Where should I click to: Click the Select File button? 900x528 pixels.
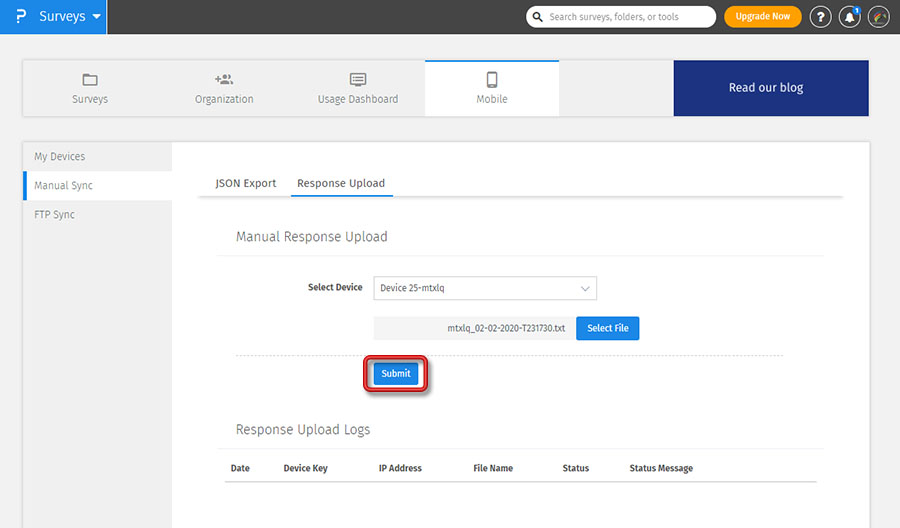coord(607,328)
